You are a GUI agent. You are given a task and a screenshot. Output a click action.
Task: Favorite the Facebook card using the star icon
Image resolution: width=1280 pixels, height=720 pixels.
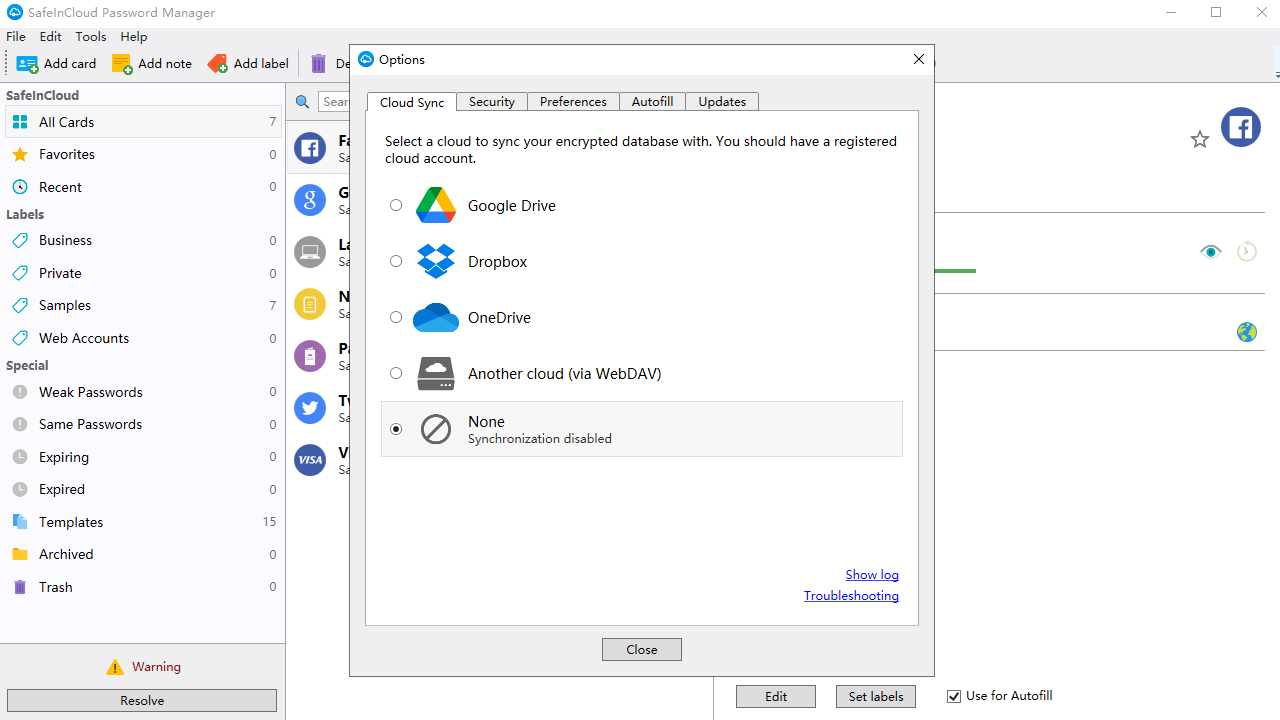click(1199, 139)
